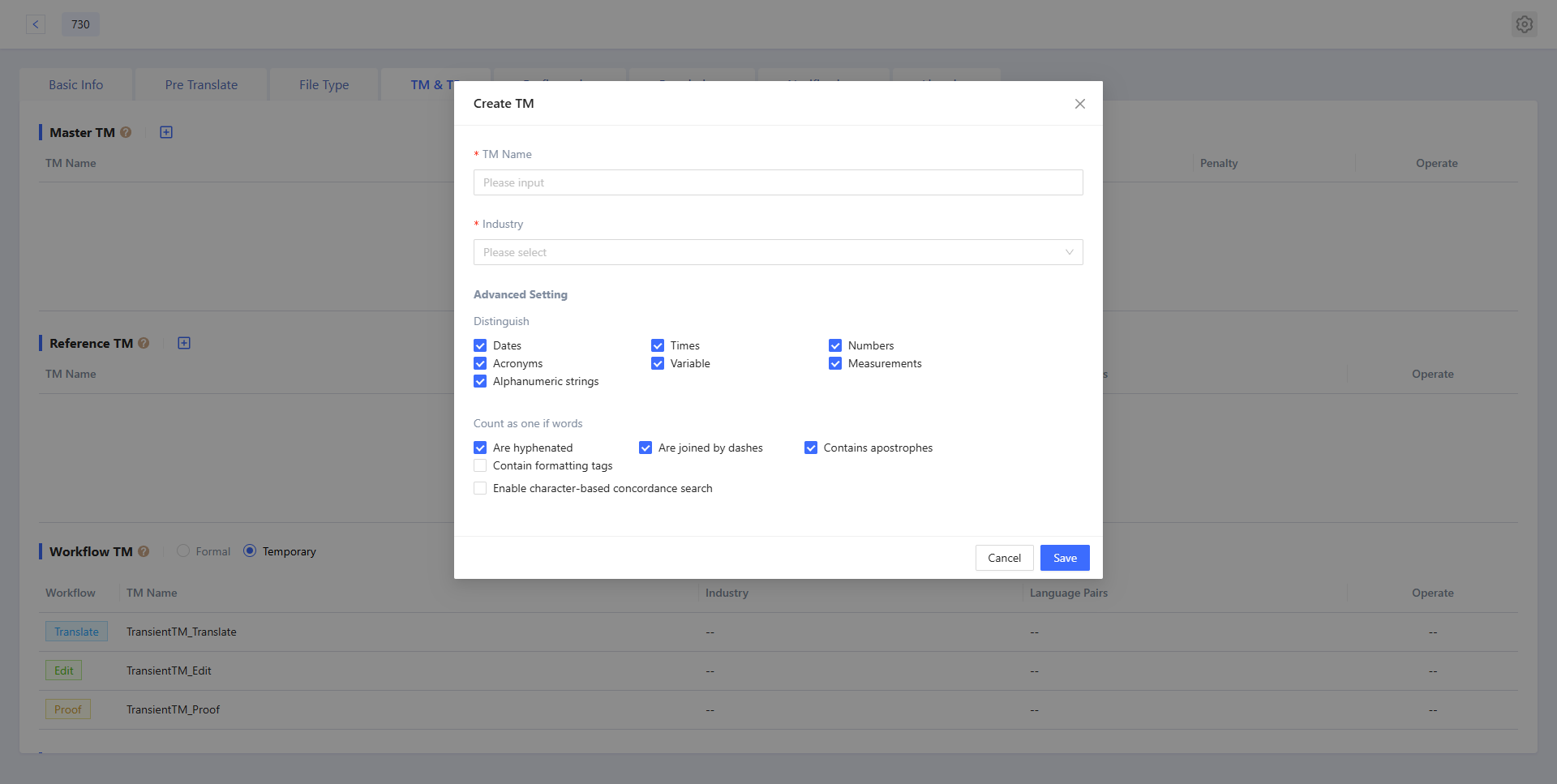The height and width of the screenshot is (784, 1557).
Task: Click the Language Pairs column header
Action: (1069, 593)
